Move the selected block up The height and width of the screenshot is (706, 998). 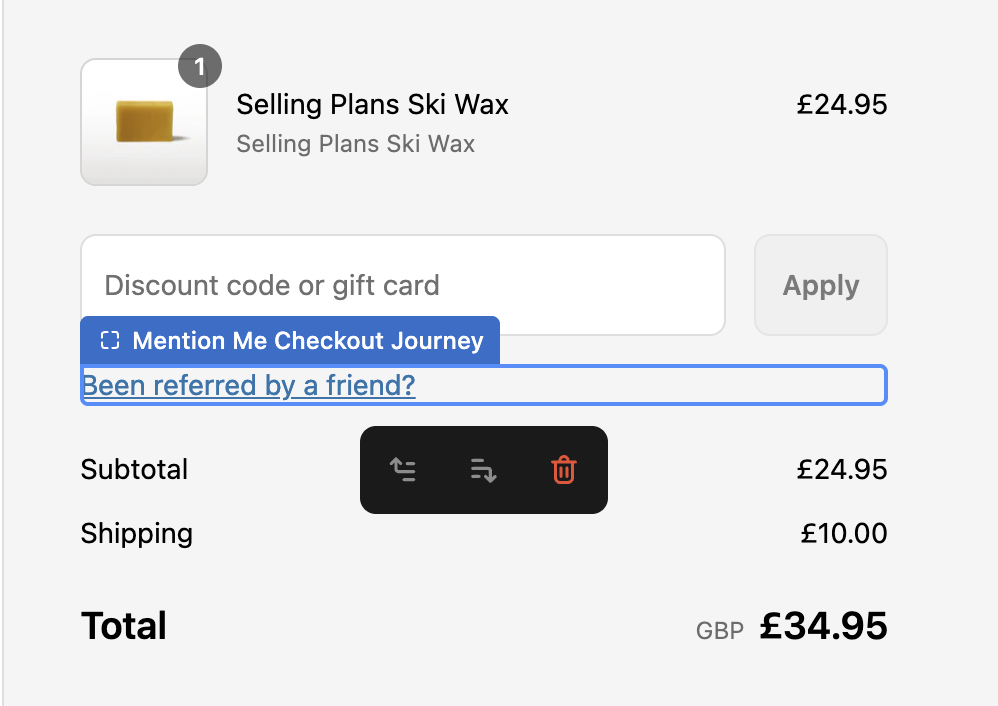click(x=403, y=470)
